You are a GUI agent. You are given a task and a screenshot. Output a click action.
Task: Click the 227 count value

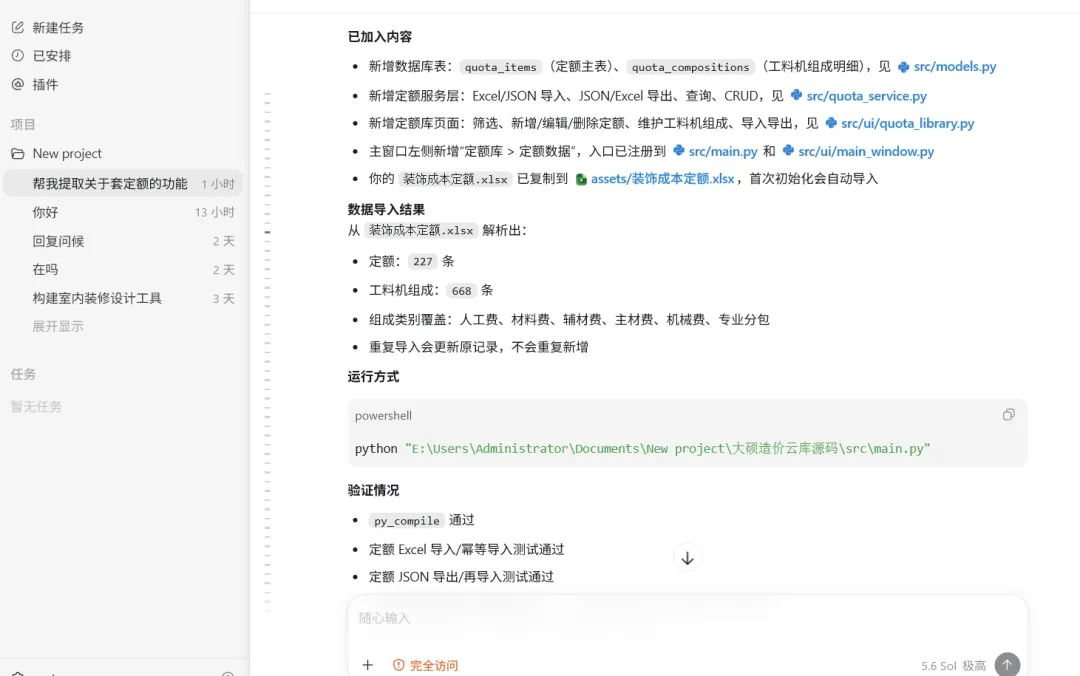(x=422, y=261)
